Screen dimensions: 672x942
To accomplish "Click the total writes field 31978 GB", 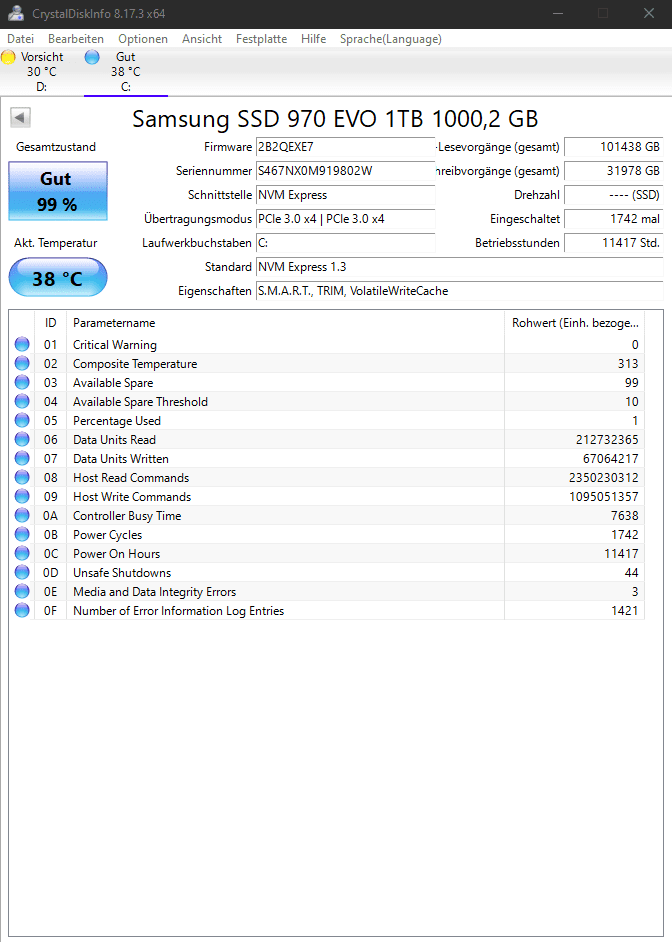I will click(x=614, y=171).
